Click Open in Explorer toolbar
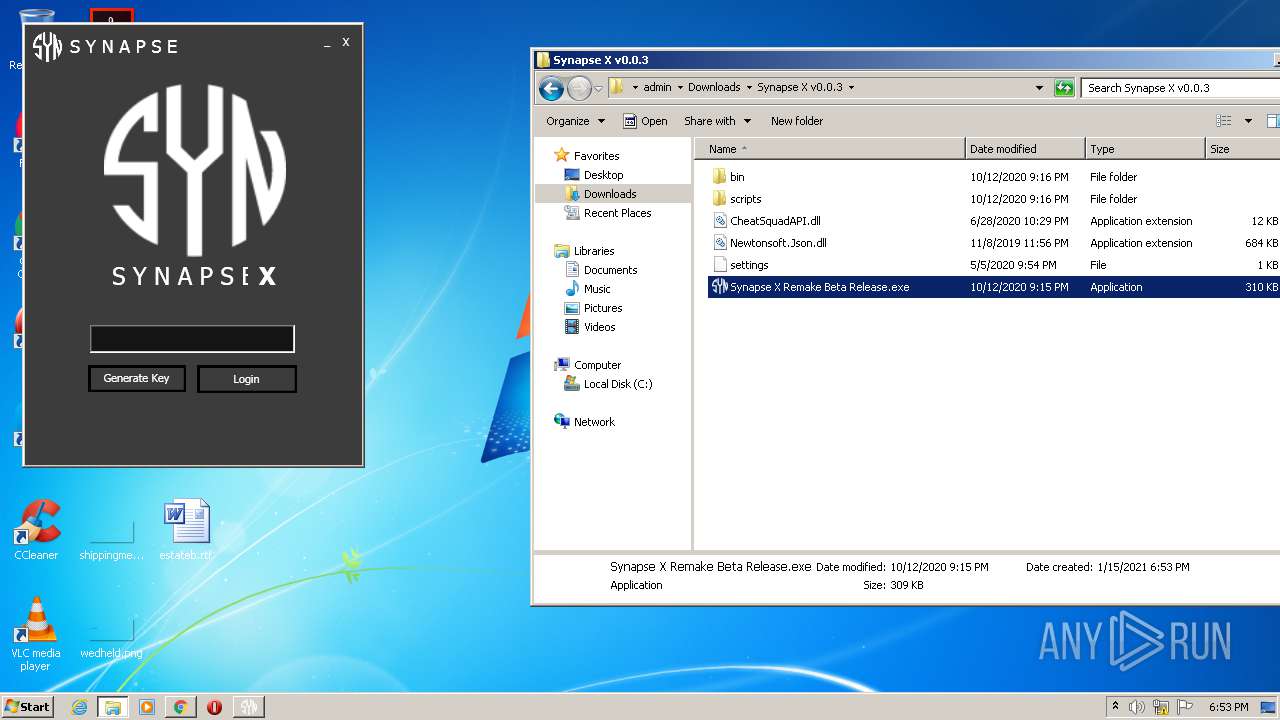Viewport: 1280px width, 720px height. pyautogui.click(x=645, y=121)
